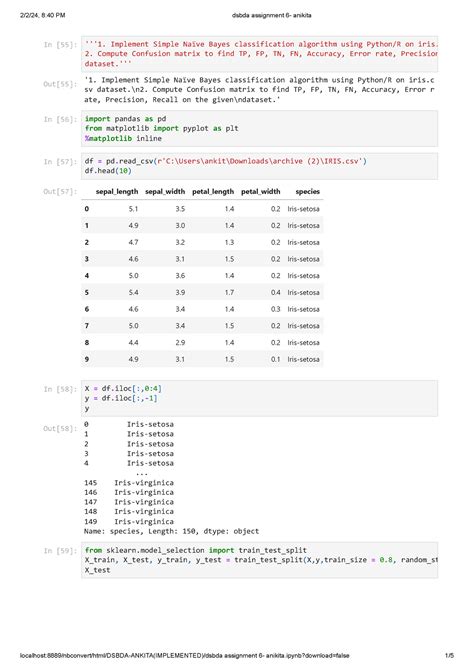Click the 'Name: species, Length: 150' line

pos(171,531)
